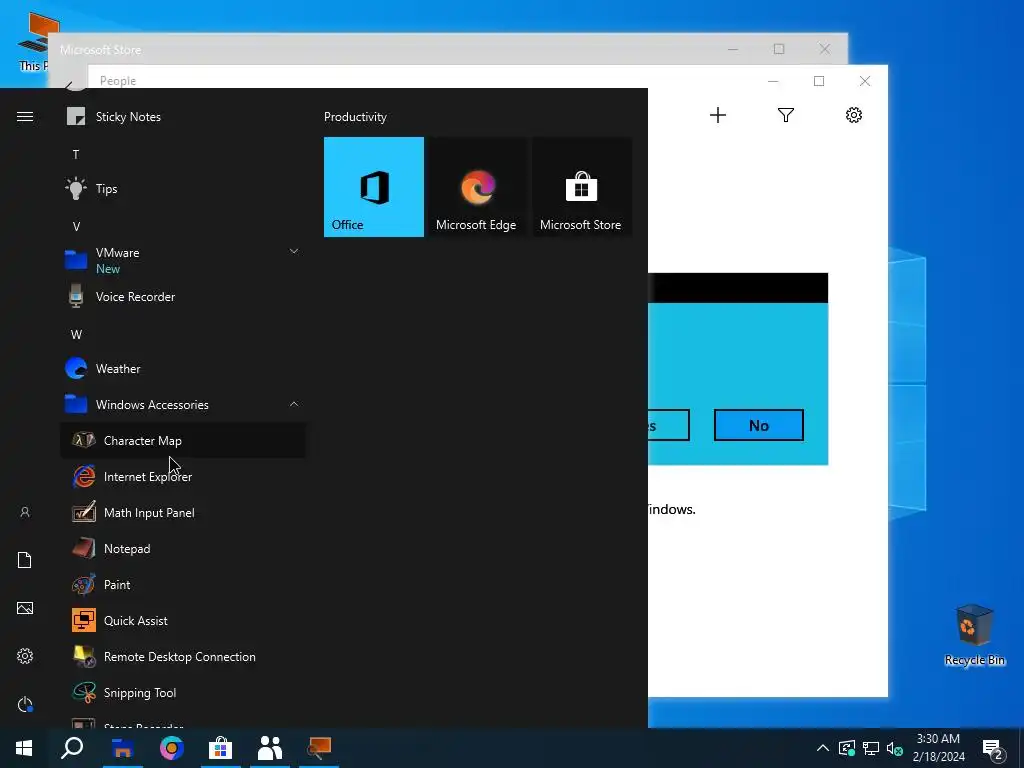Open the user account icon in Start sidebar
This screenshot has width=1024, height=768.
tap(25, 513)
